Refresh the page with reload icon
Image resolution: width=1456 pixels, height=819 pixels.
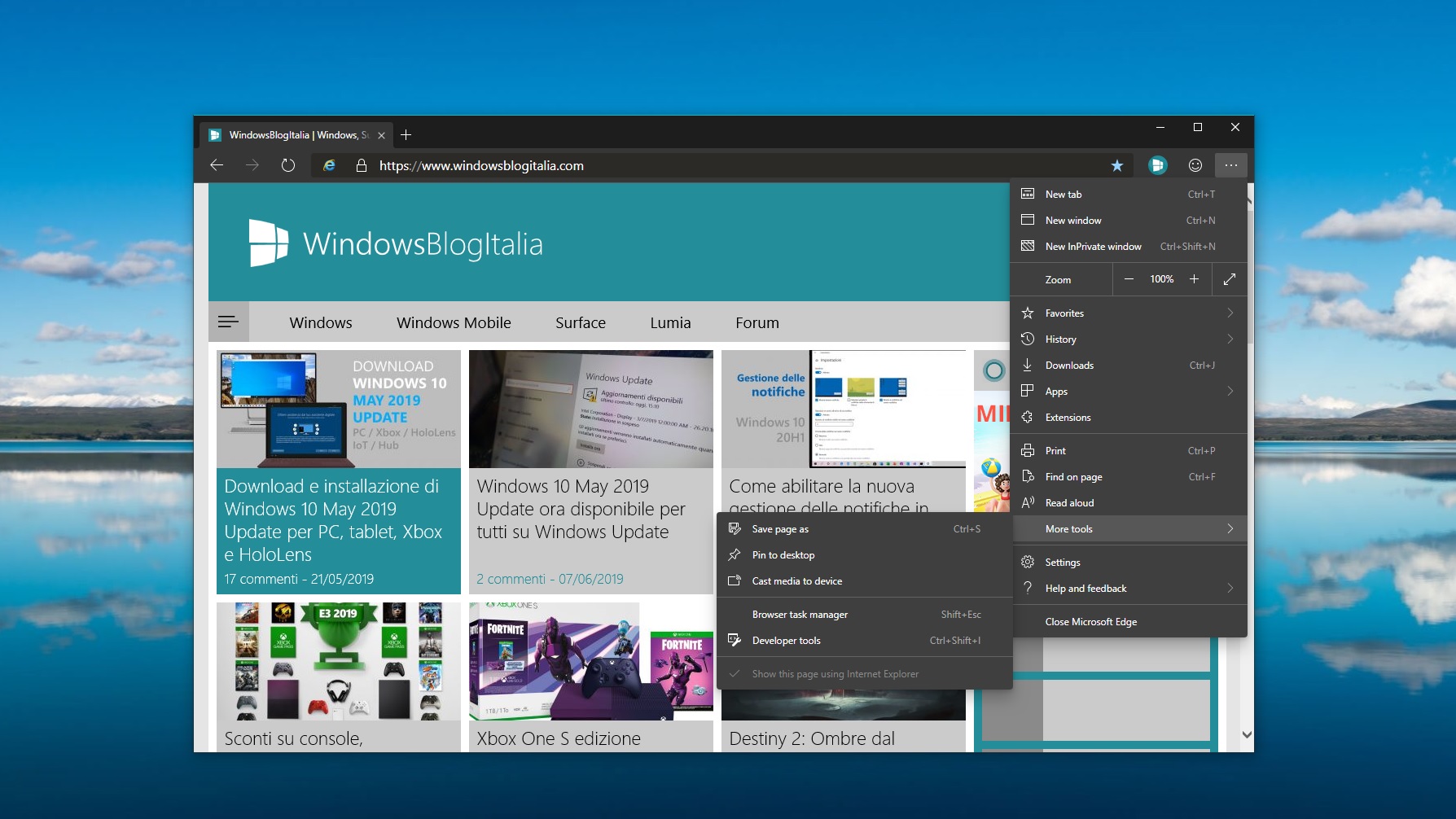coord(288,165)
